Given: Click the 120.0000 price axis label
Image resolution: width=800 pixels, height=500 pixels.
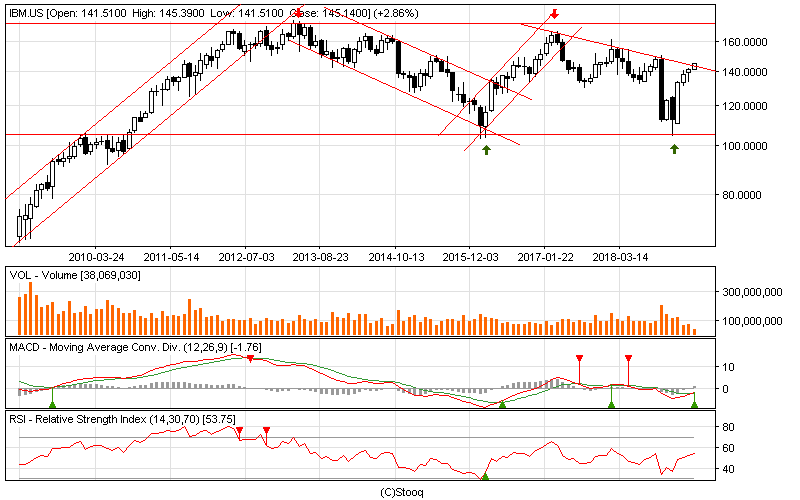Looking at the screenshot, I should 744,106.
